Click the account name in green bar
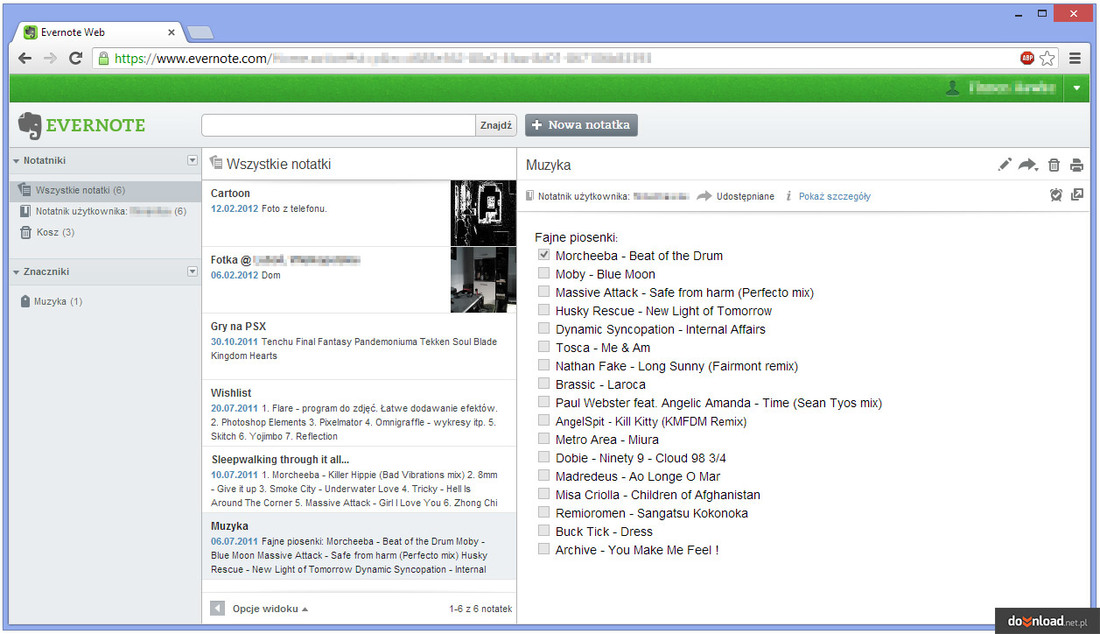The height and width of the screenshot is (634, 1100). pos(1012,88)
